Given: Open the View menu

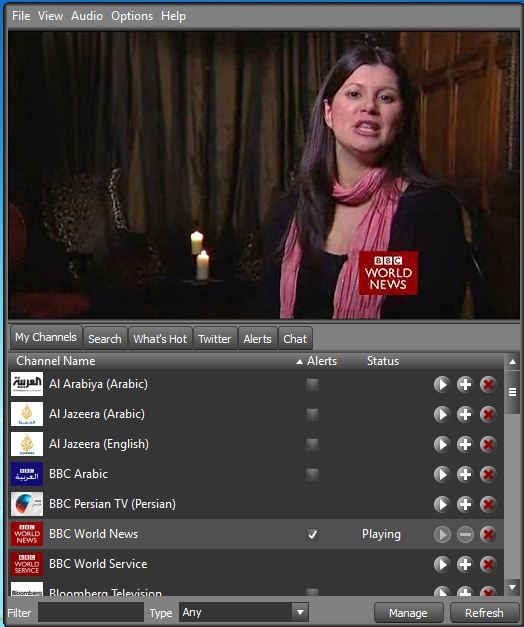Looking at the screenshot, I should (x=50, y=16).
